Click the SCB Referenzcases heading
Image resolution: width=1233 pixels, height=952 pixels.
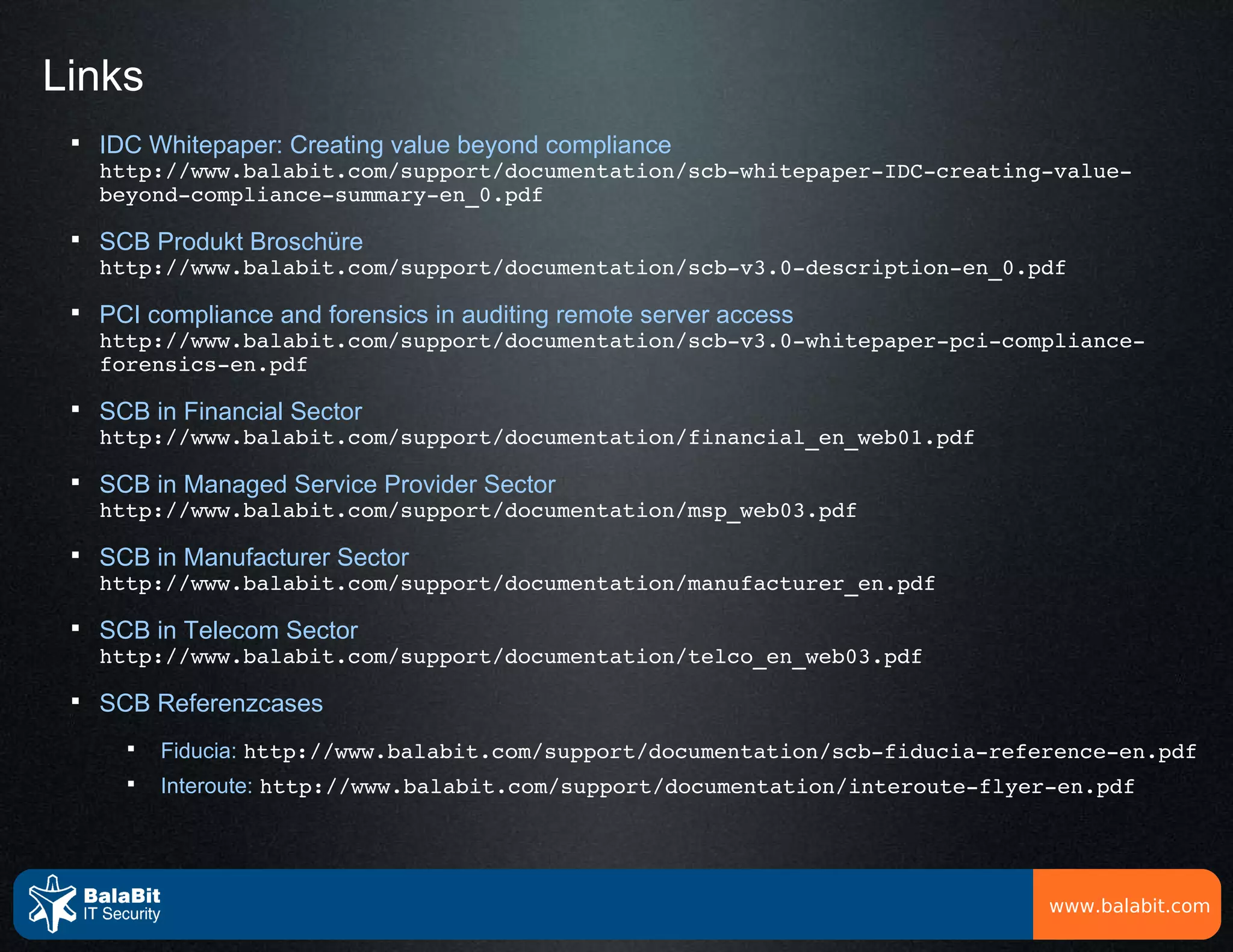click(x=211, y=703)
